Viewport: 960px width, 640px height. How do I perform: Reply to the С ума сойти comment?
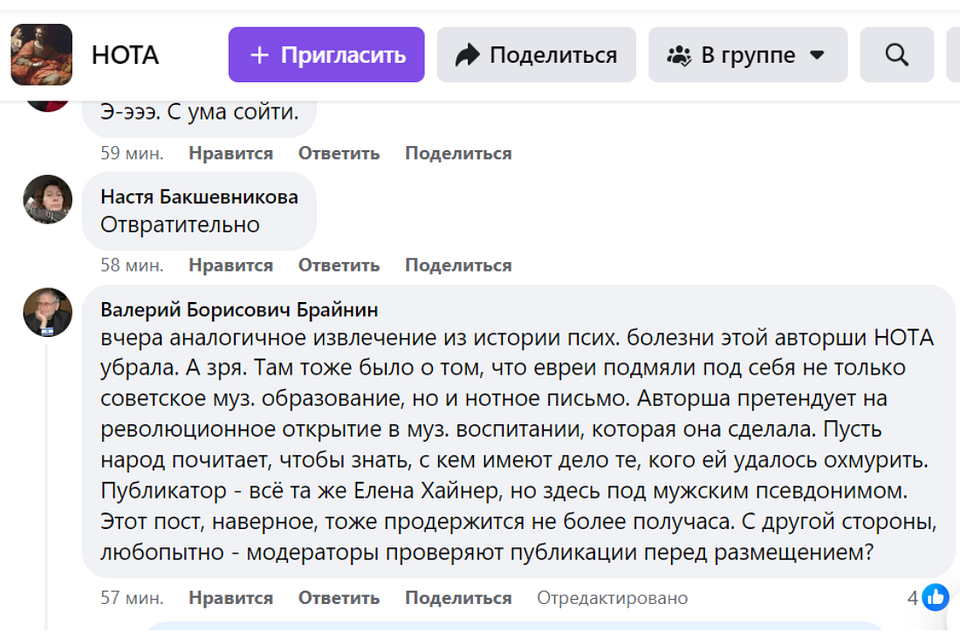click(x=338, y=153)
